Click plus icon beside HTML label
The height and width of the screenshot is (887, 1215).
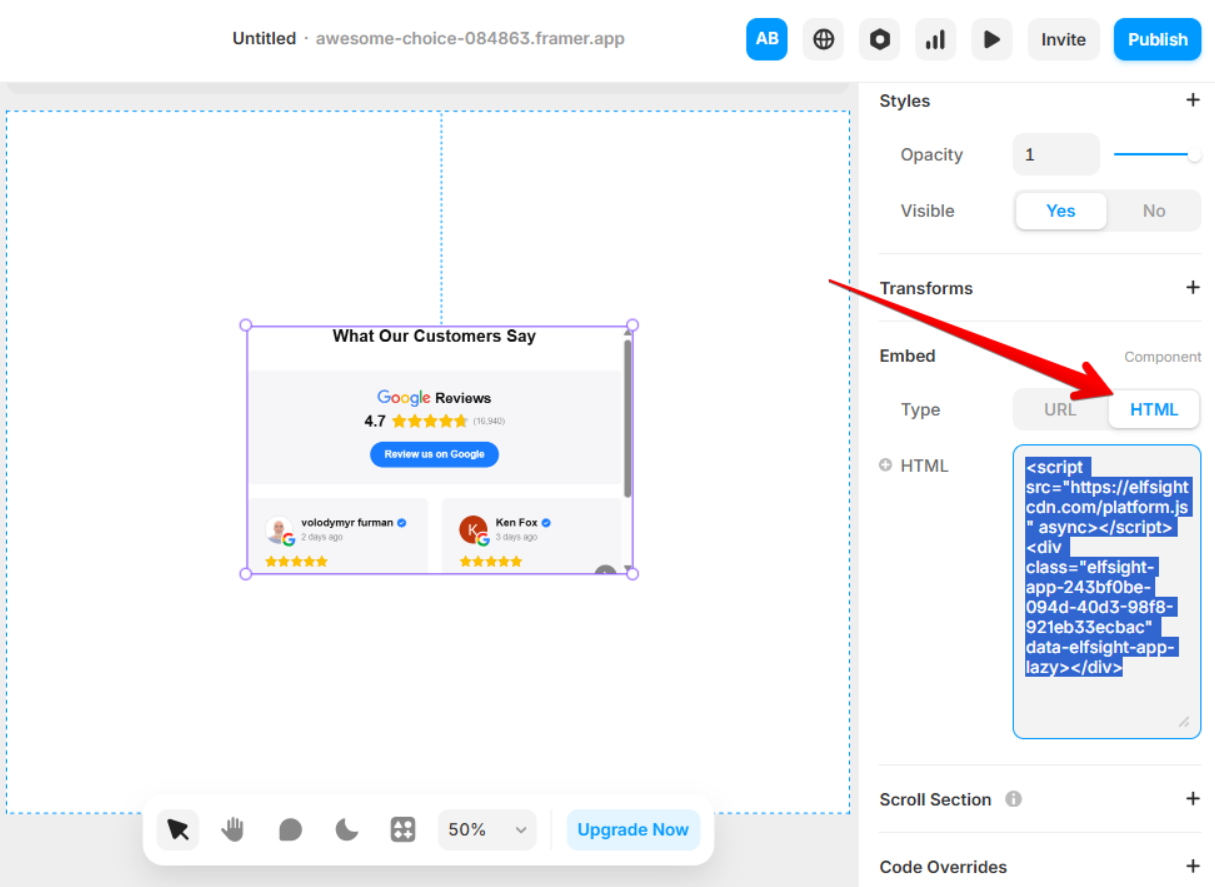click(885, 465)
